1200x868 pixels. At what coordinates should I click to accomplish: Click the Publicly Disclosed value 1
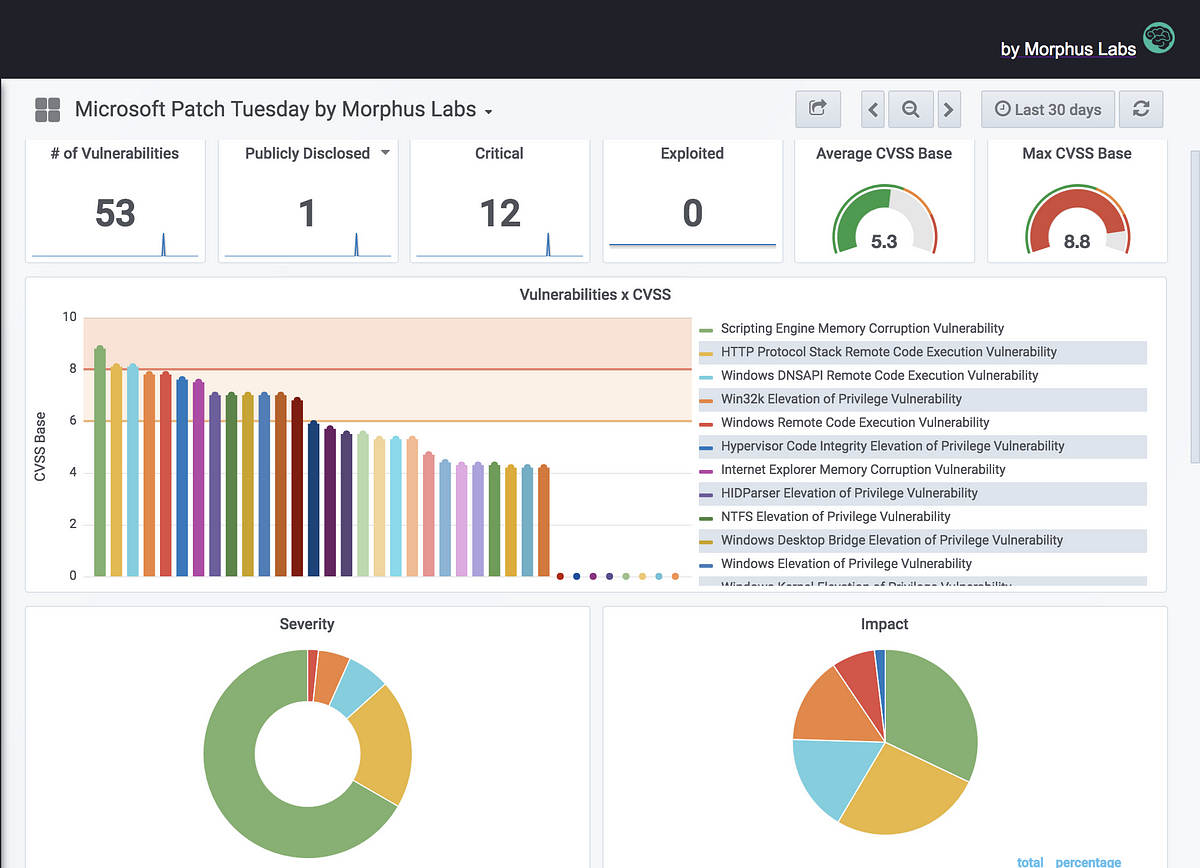tap(307, 213)
